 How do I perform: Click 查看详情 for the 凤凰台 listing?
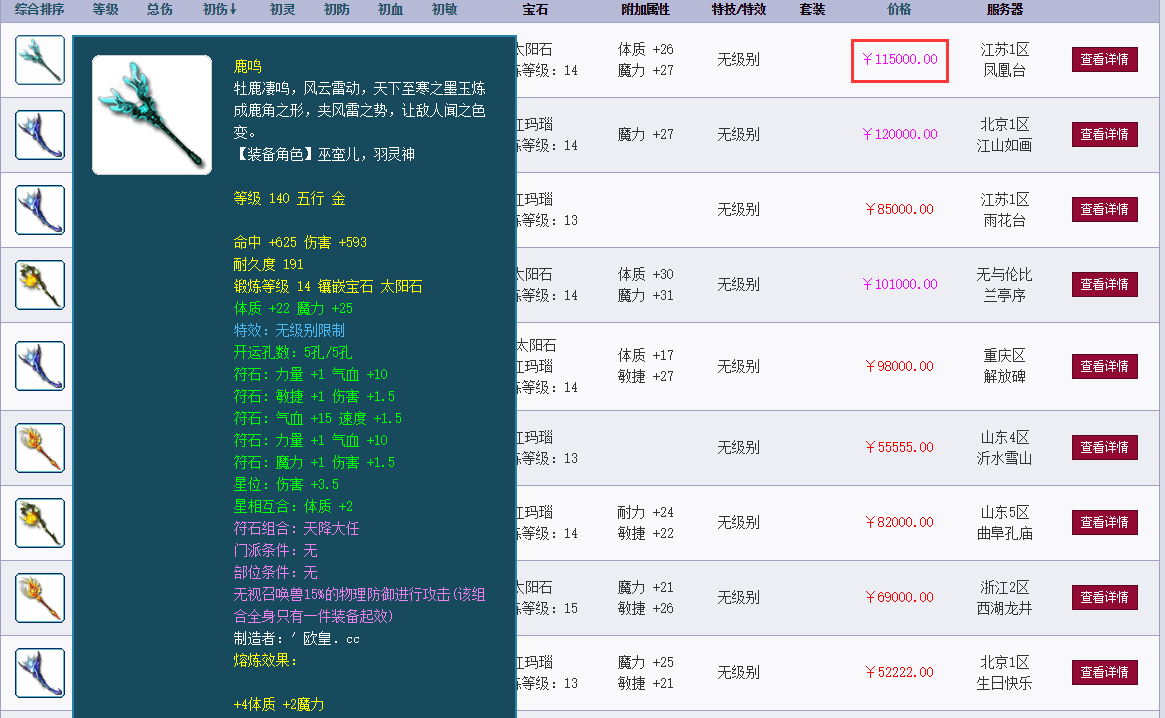(1104, 60)
